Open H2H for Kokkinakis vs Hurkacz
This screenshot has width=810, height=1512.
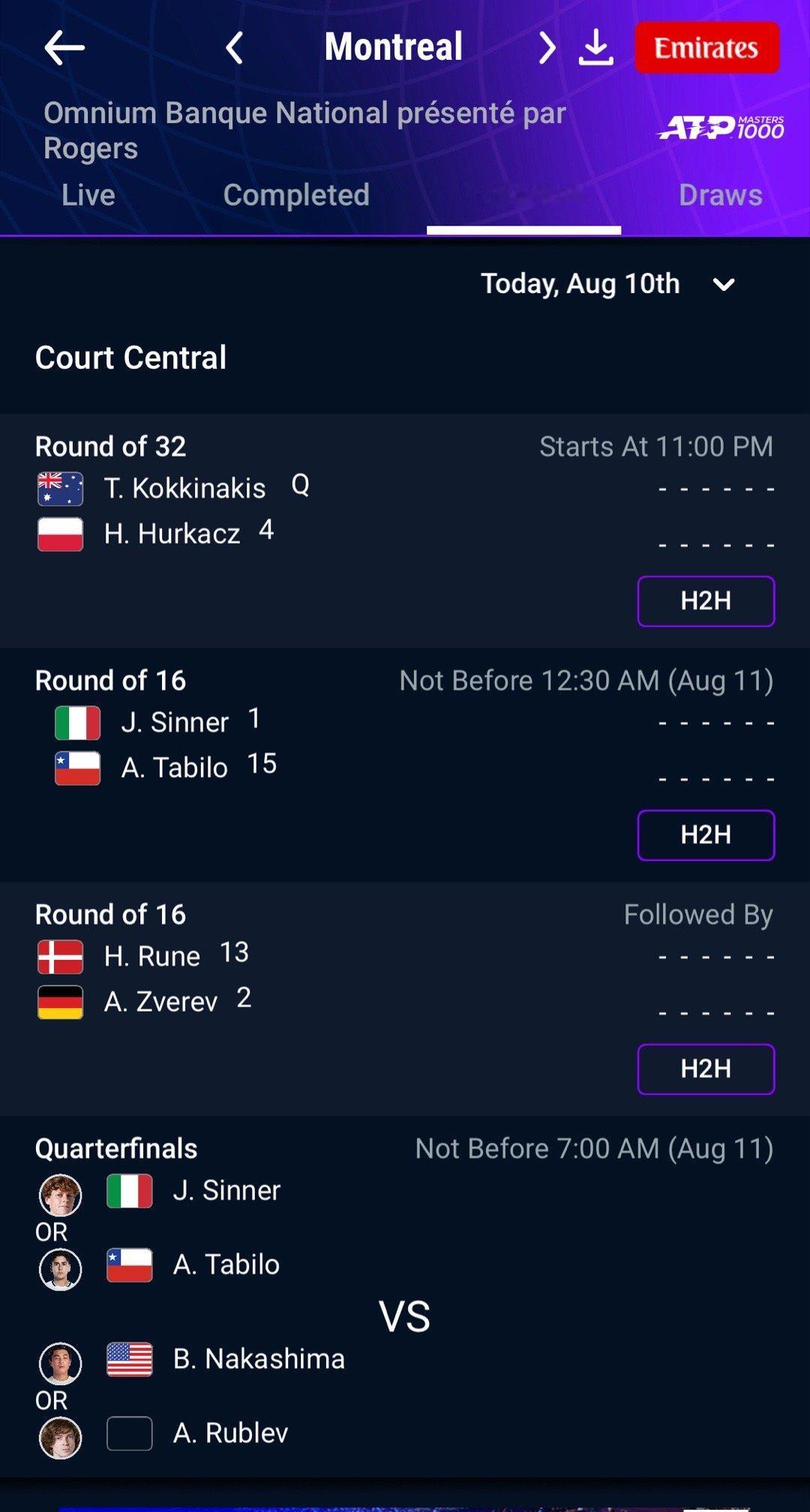tap(706, 601)
